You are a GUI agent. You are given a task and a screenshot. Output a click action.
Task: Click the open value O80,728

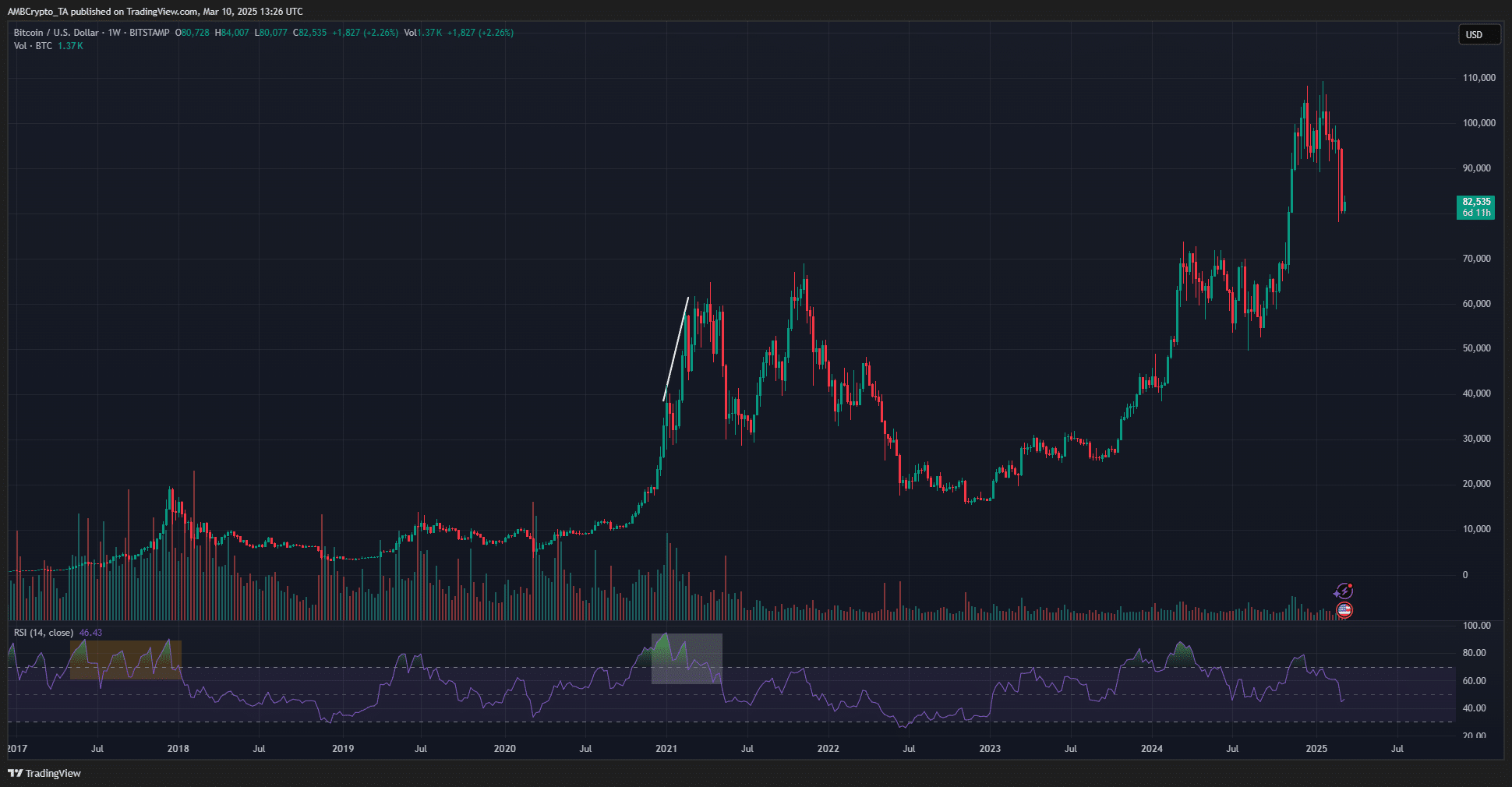click(193, 33)
